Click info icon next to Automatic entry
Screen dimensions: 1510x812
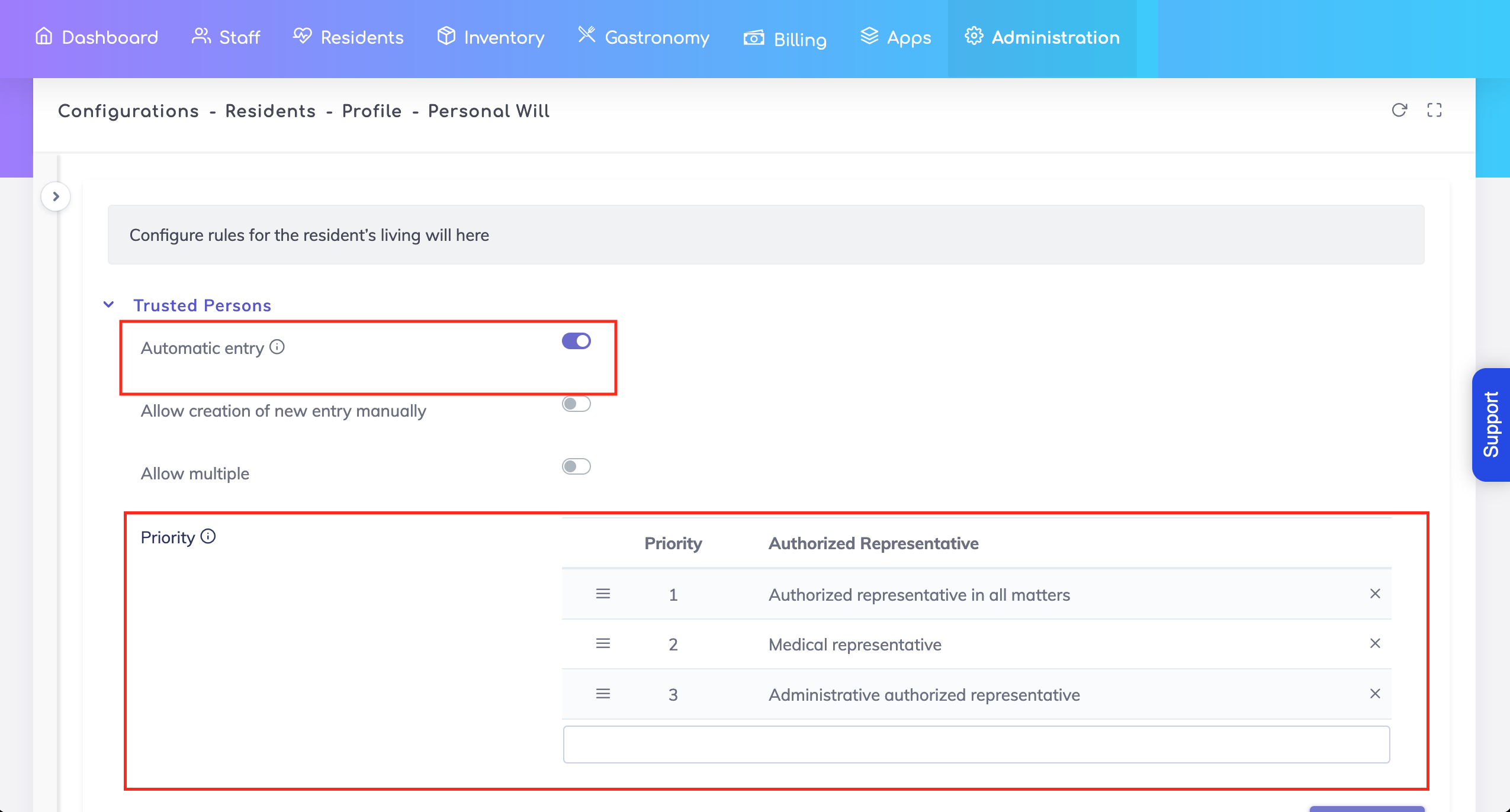277,347
